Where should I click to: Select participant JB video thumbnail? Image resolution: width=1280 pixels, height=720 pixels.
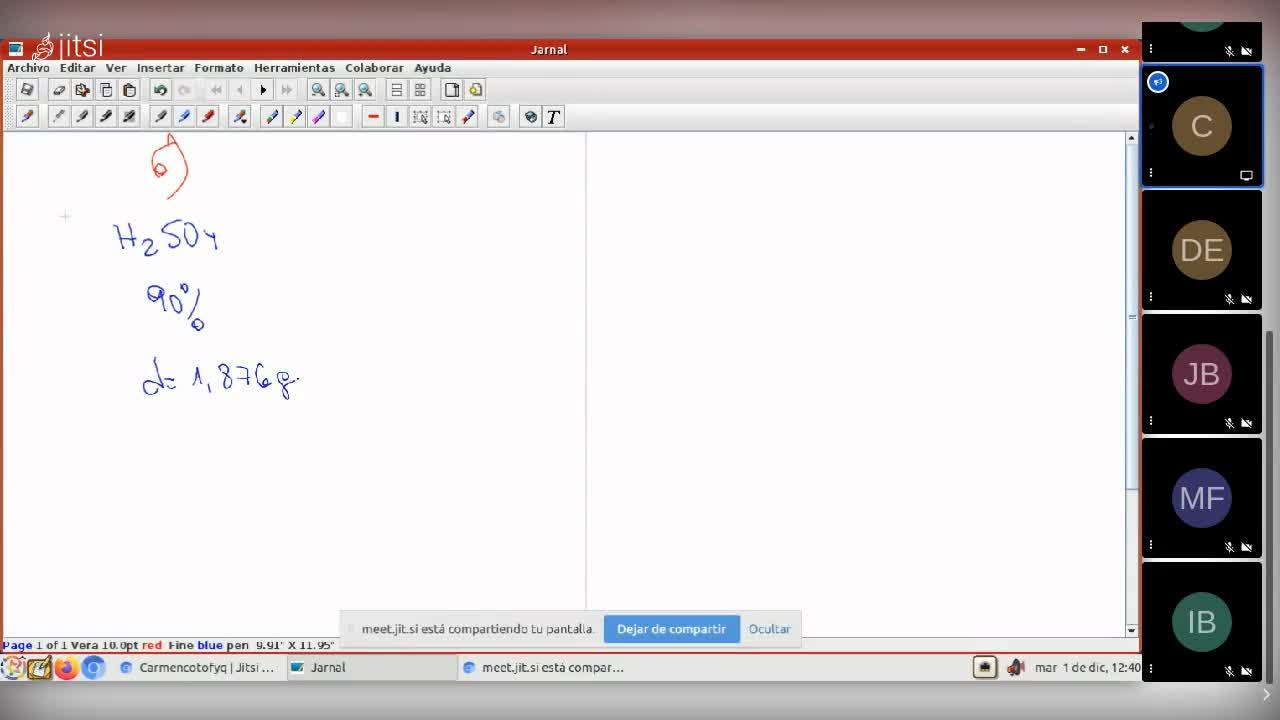(1202, 374)
